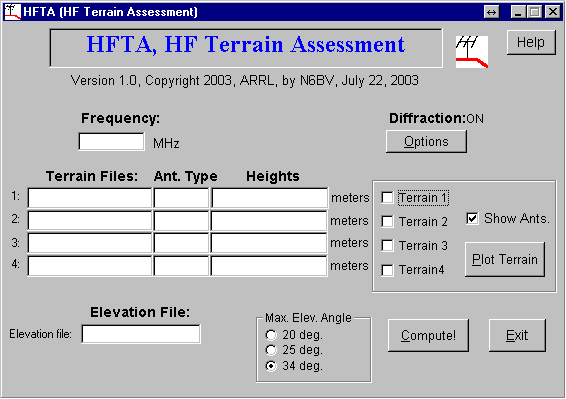The image size is (566, 399).
Task: Click Terrain Files field for row 1
Action: [90, 198]
